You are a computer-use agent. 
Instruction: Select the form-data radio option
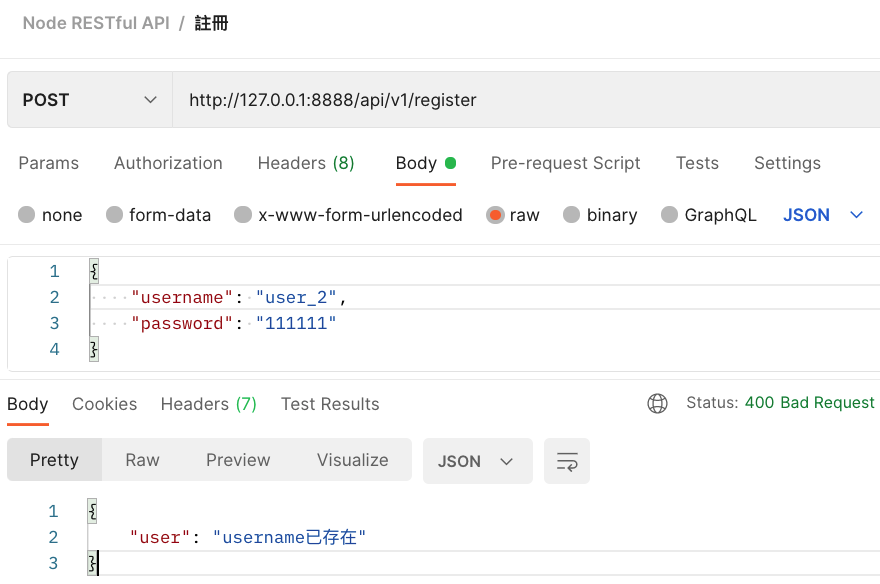[x=114, y=214]
